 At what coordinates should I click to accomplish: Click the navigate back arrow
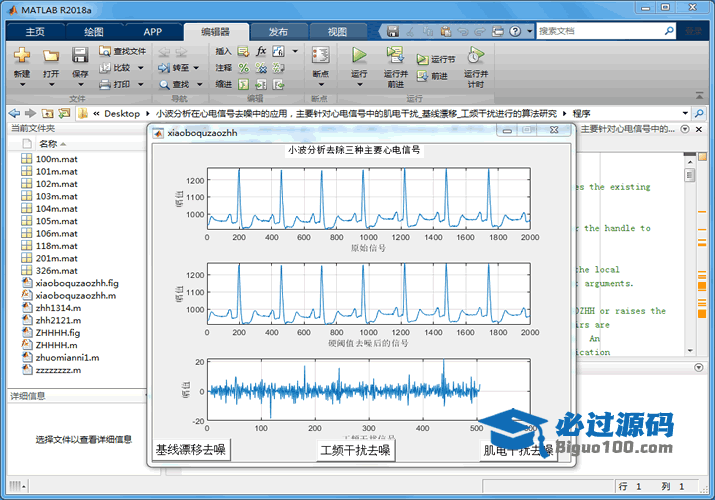15,113
